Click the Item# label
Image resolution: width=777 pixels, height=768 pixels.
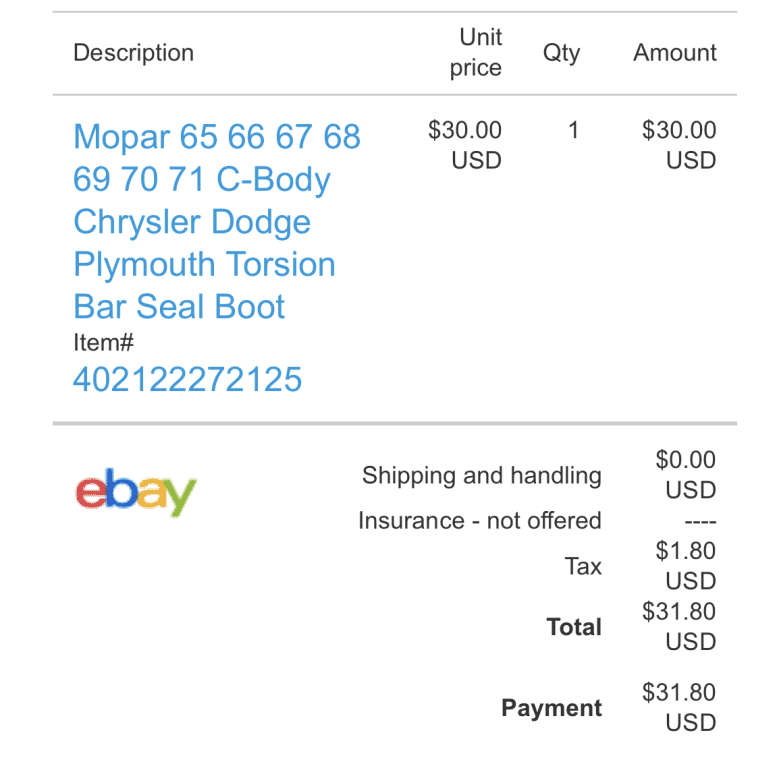tap(104, 343)
